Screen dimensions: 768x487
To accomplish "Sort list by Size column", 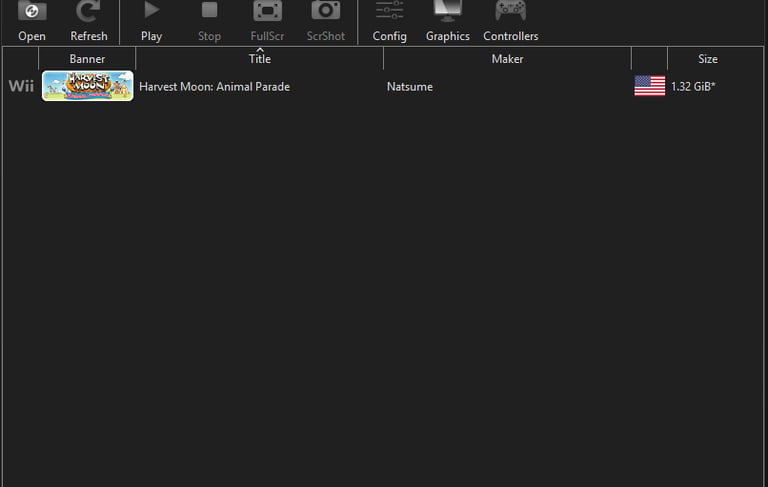I will pos(708,59).
